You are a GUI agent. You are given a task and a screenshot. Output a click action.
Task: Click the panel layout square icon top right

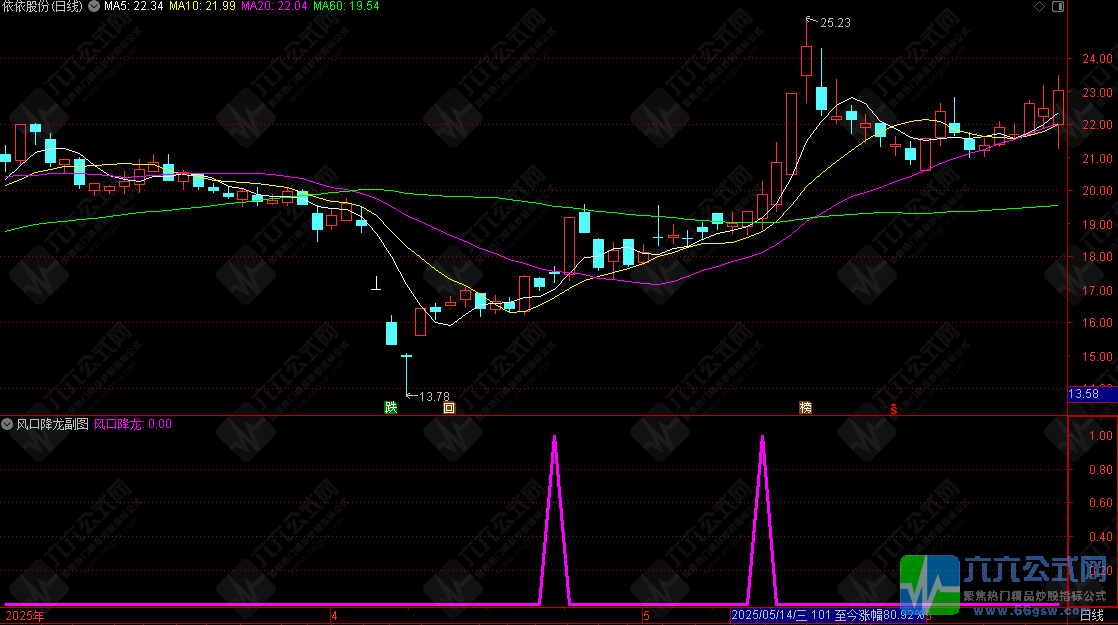pos(1058,6)
